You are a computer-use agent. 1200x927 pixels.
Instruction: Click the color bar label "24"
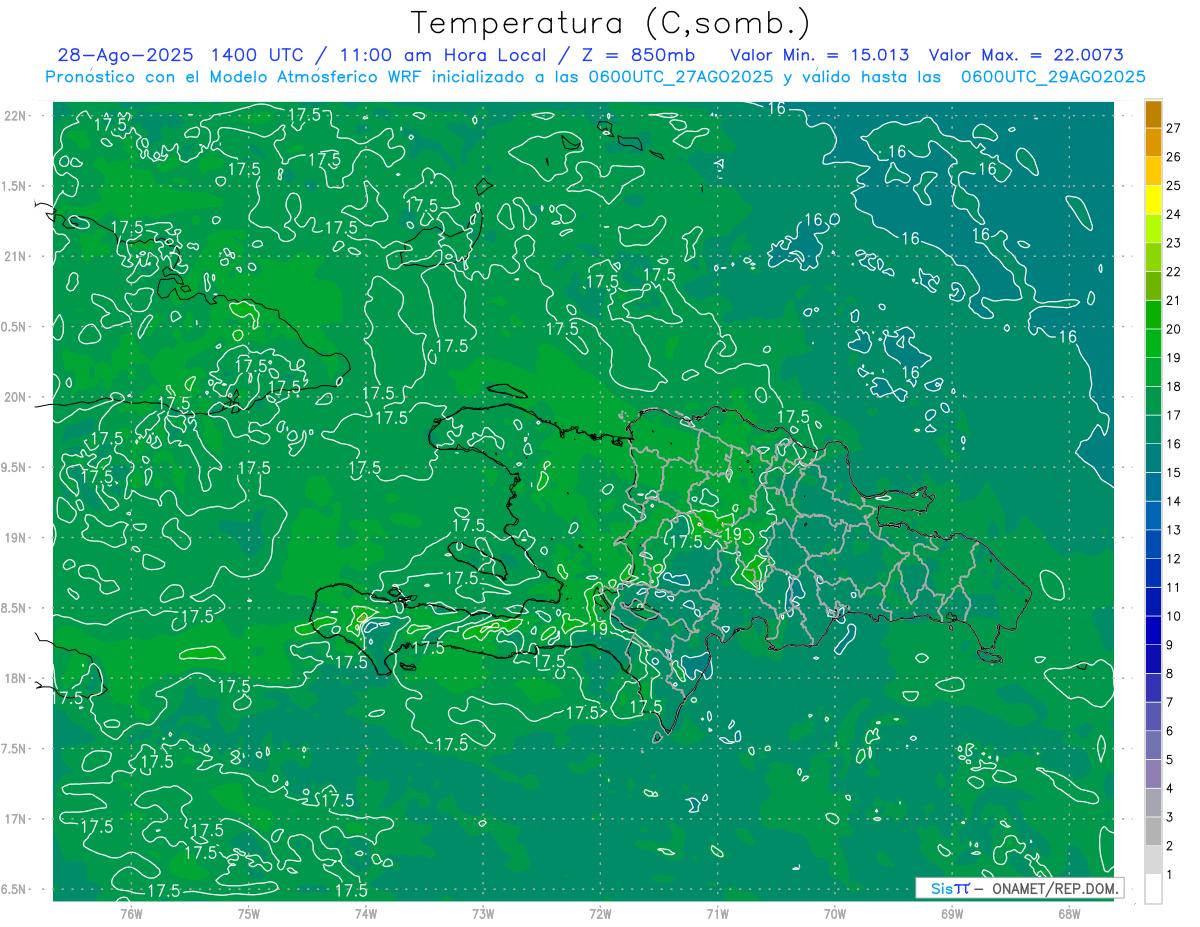coord(1174,214)
